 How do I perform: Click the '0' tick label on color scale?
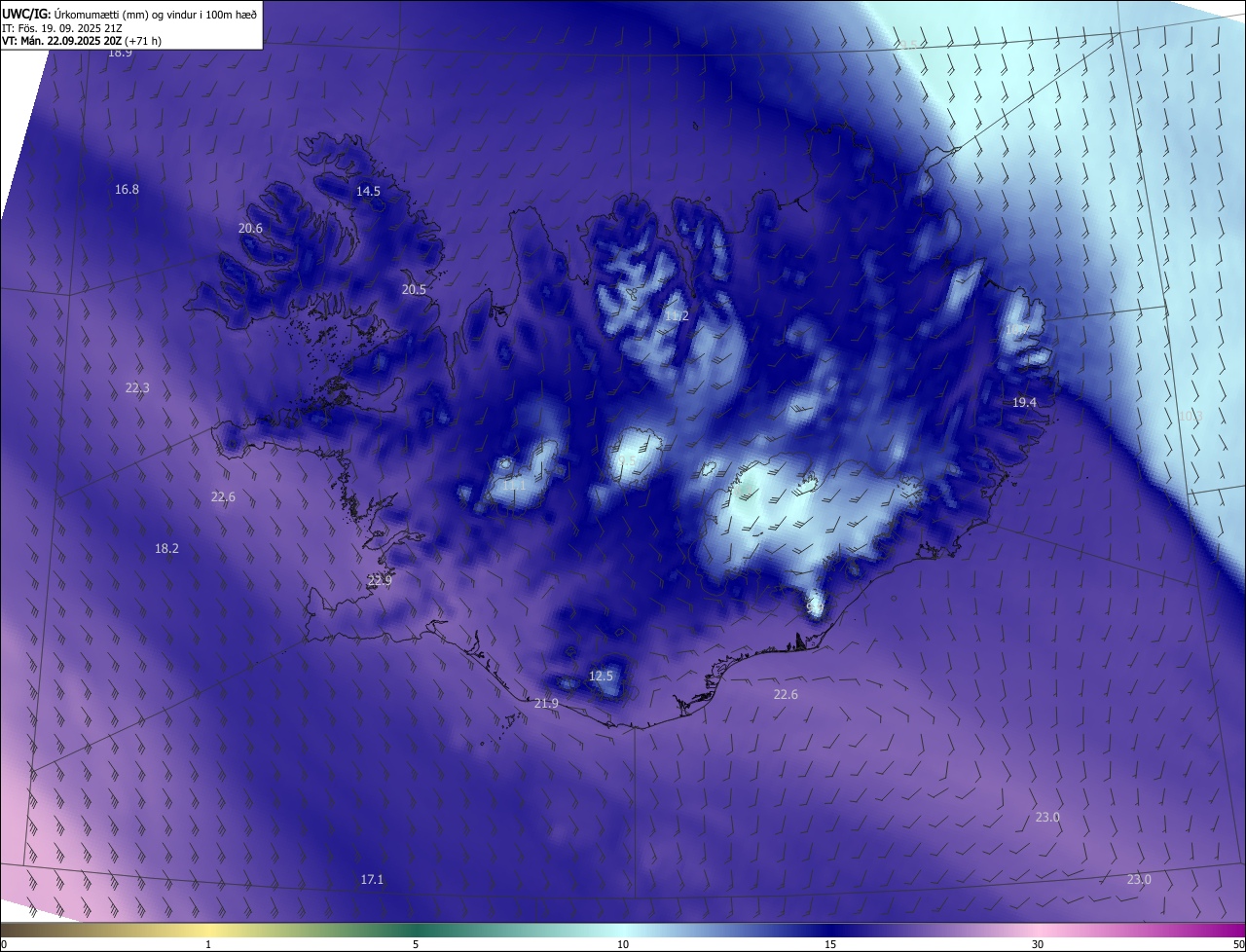tap(4, 944)
